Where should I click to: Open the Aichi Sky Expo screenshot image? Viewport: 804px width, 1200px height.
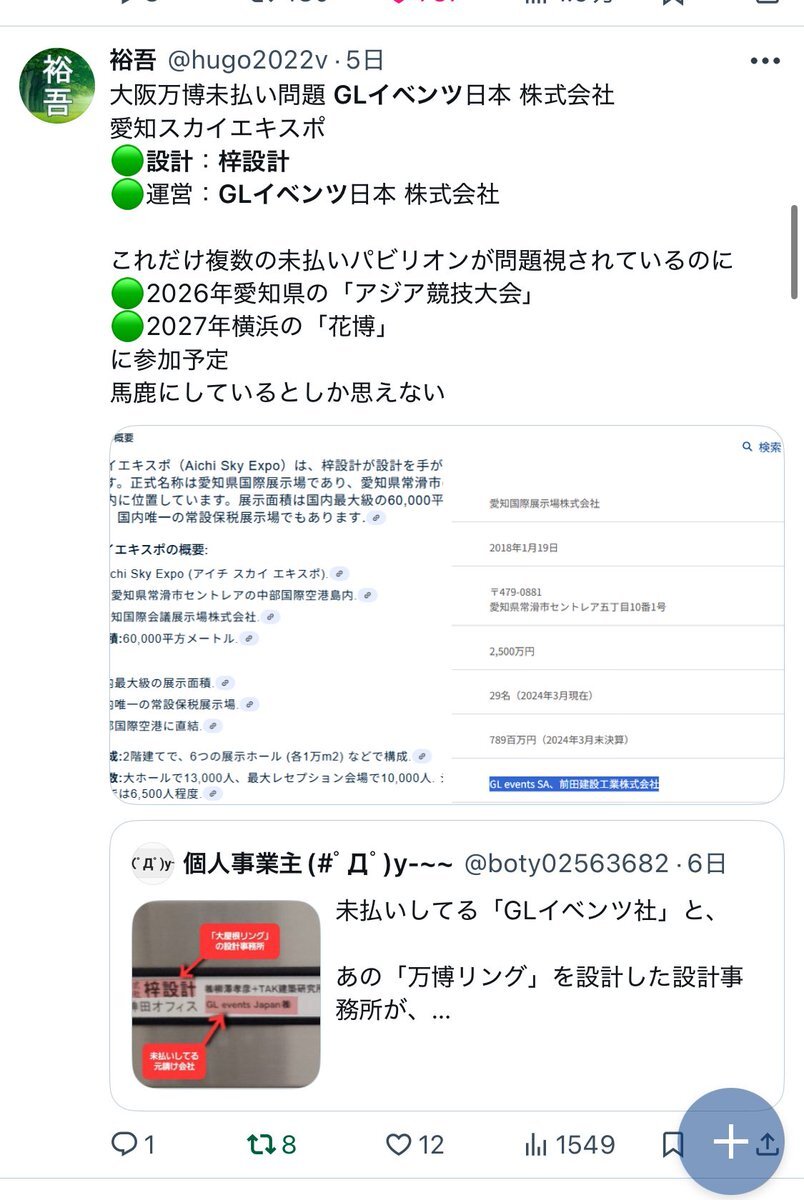pyautogui.click(x=446, y=615)
